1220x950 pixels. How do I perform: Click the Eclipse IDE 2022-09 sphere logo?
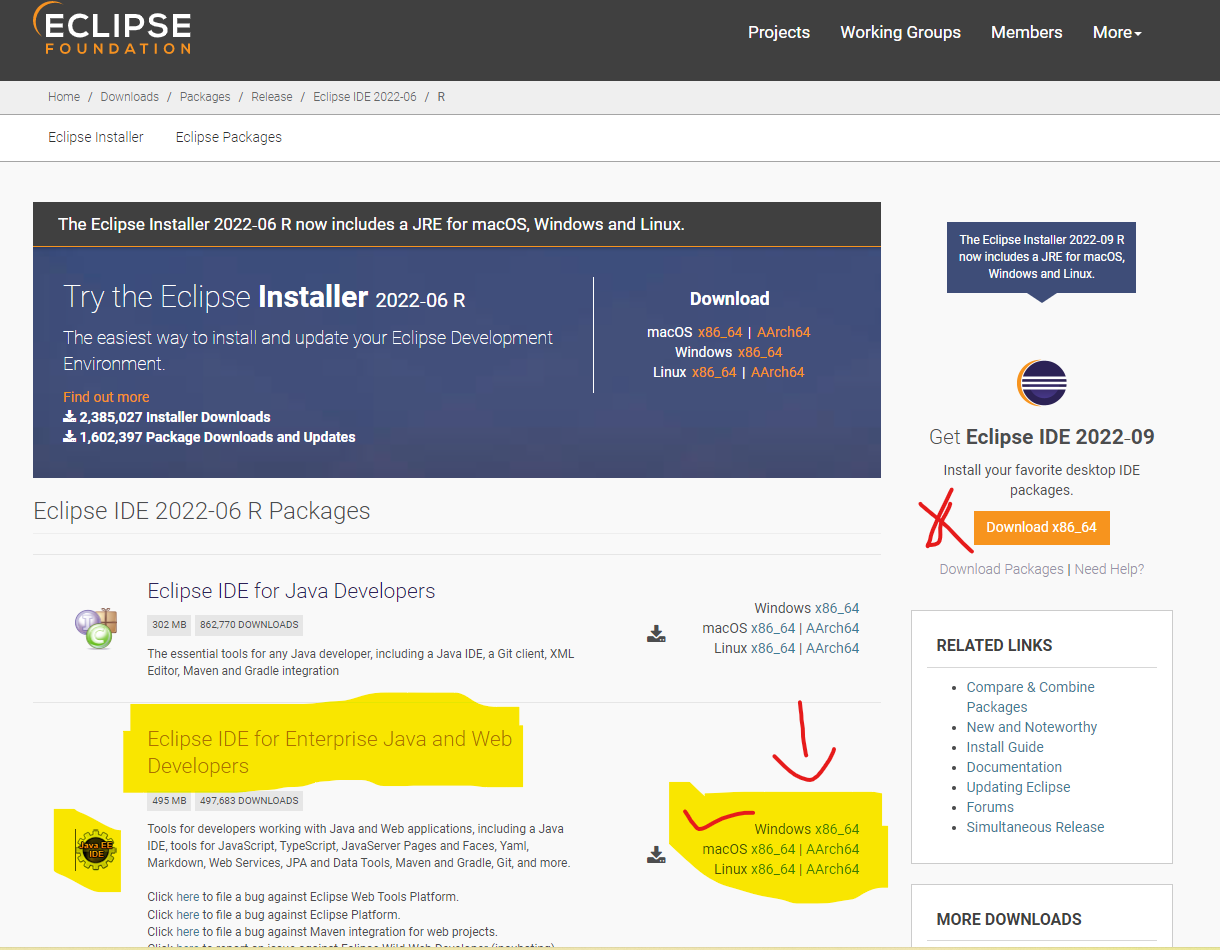[x=1041, y=383]
